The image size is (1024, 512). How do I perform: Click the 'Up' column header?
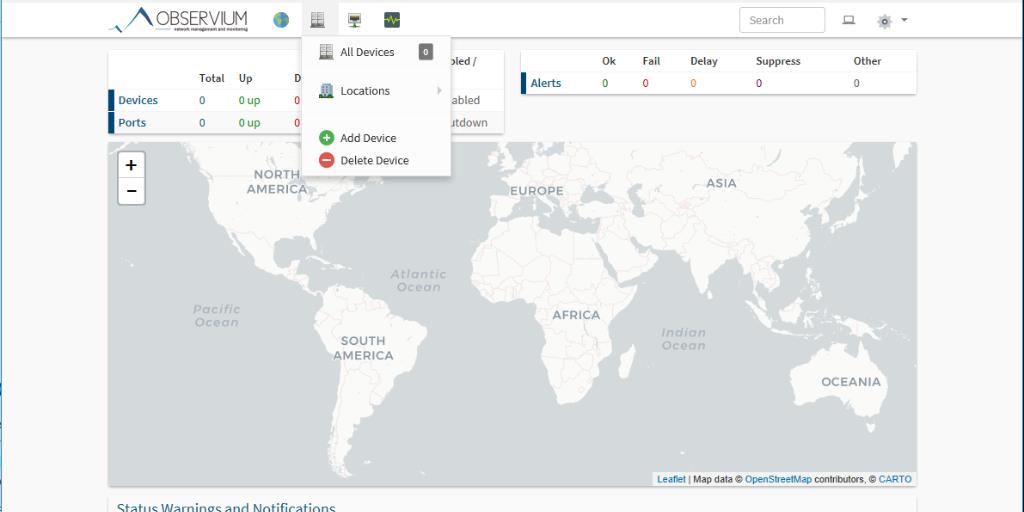245,78
